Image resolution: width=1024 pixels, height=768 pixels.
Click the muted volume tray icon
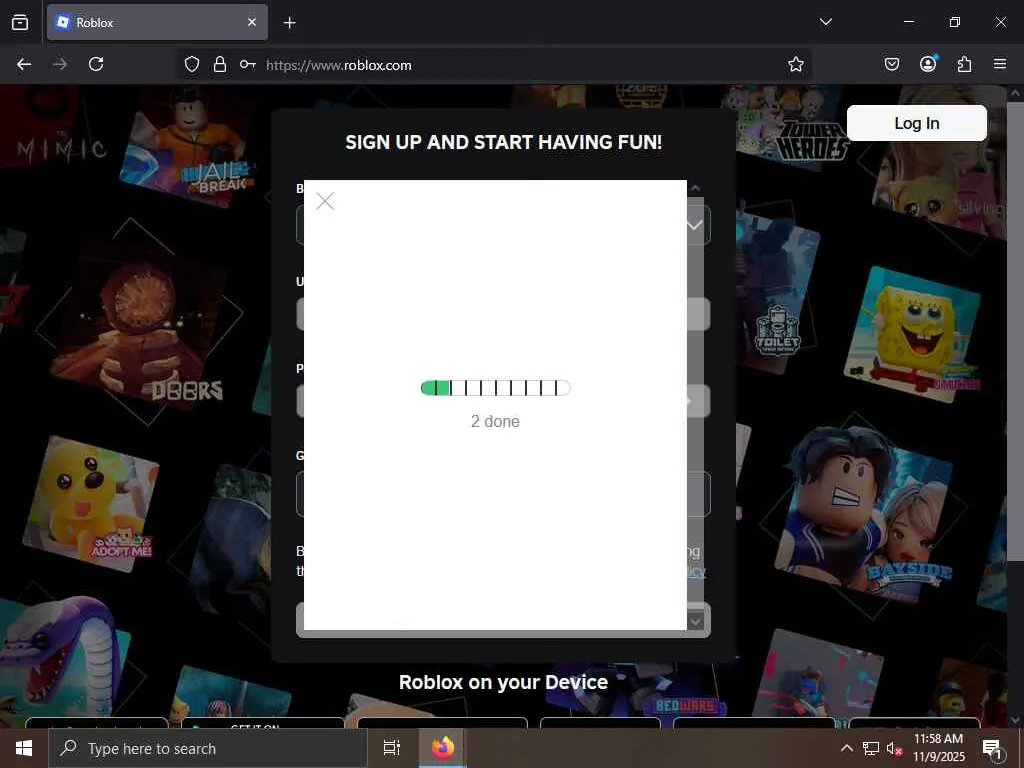[894, 748]
